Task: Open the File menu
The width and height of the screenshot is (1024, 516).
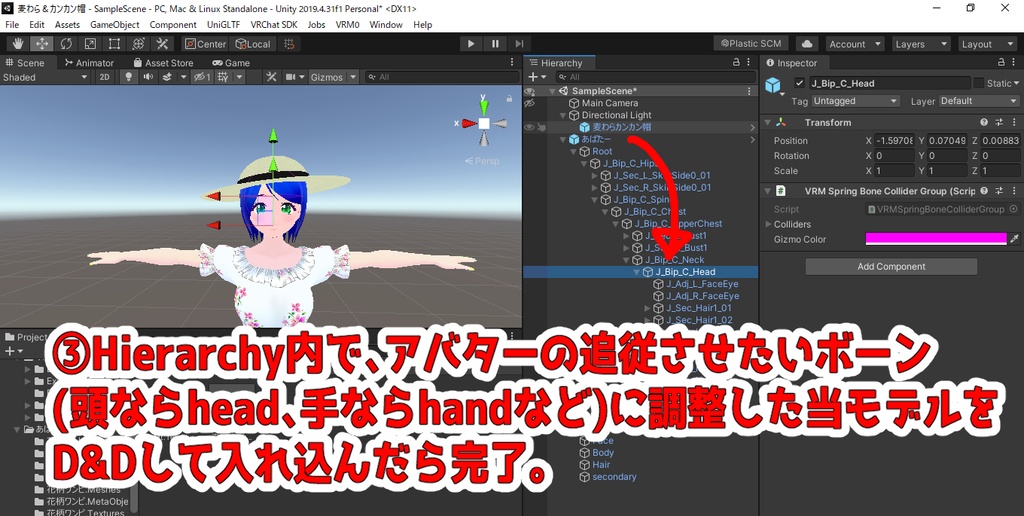Action: (x=12, y=25)
